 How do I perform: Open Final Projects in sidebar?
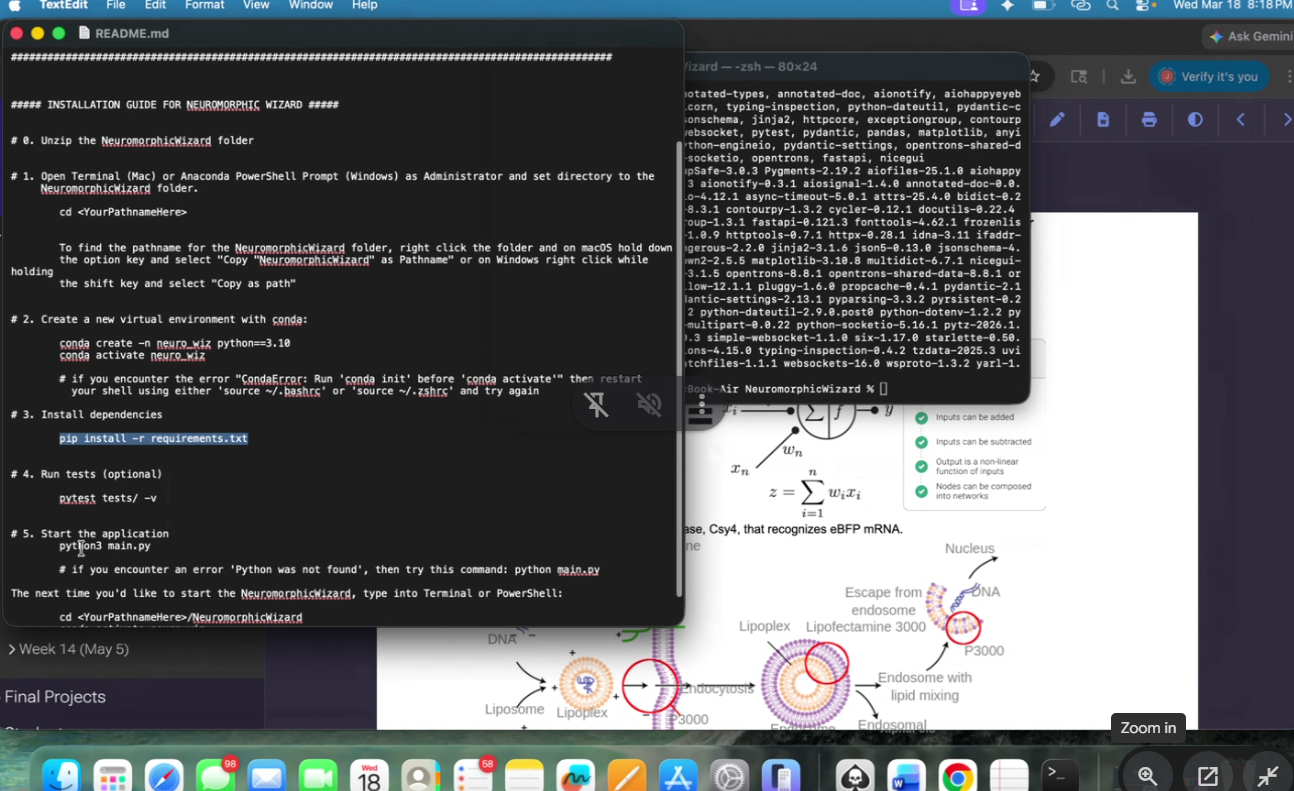(55, 697)
